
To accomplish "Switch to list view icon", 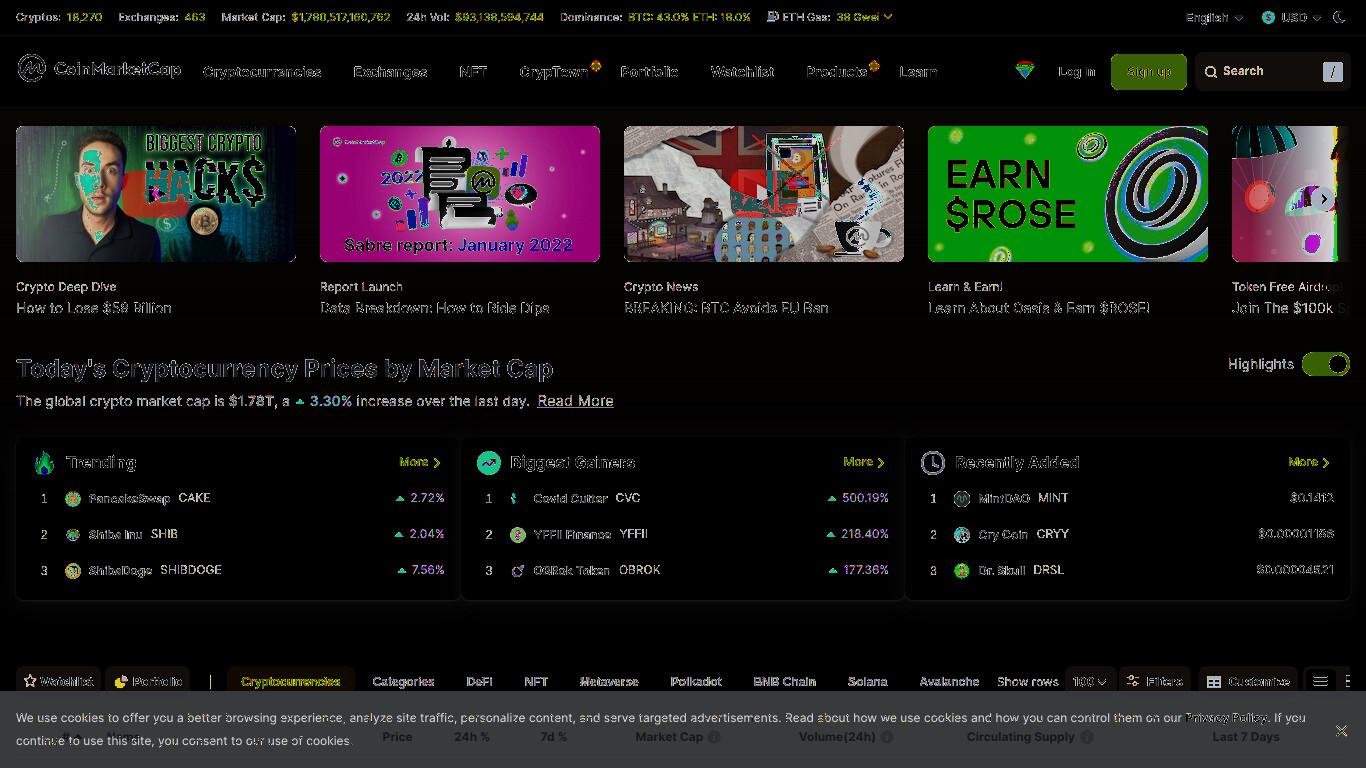I will click(1320, 681).
